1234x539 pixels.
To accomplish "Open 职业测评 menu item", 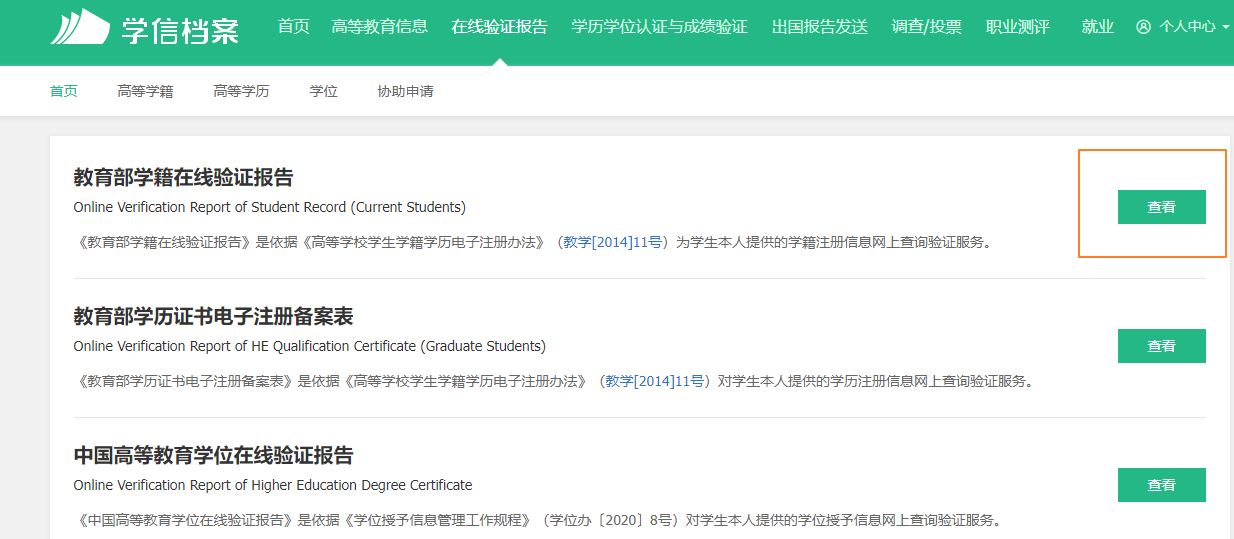I will click(1018, 27).
